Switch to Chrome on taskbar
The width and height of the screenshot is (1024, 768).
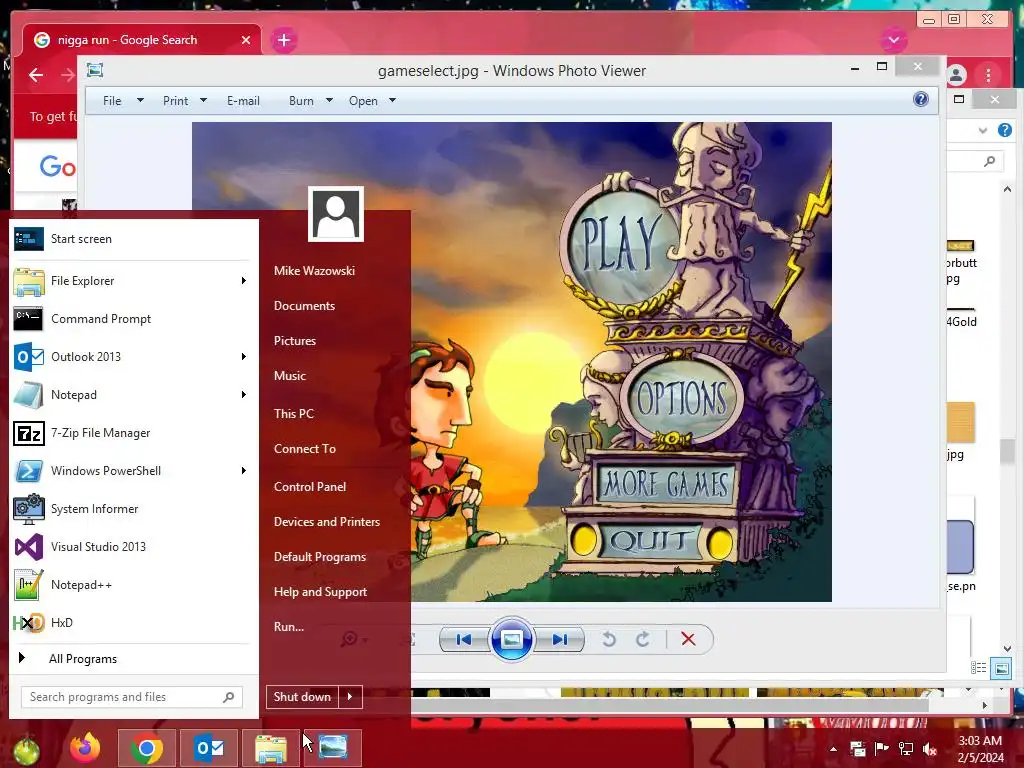pyautogui.click(x=147, y=748)
